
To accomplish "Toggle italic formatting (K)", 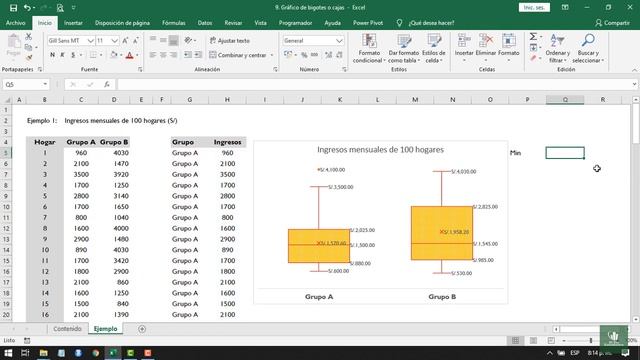I will click(x=62, y=55).
